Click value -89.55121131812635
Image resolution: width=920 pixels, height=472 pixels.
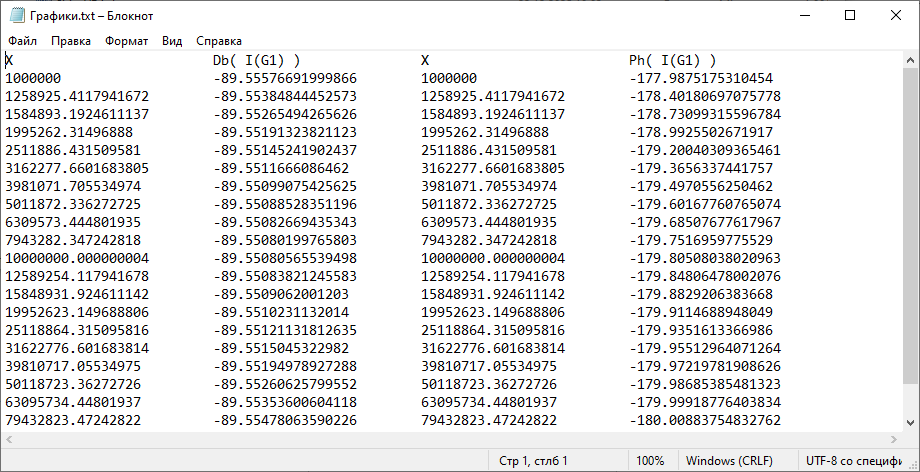point(285,331)
